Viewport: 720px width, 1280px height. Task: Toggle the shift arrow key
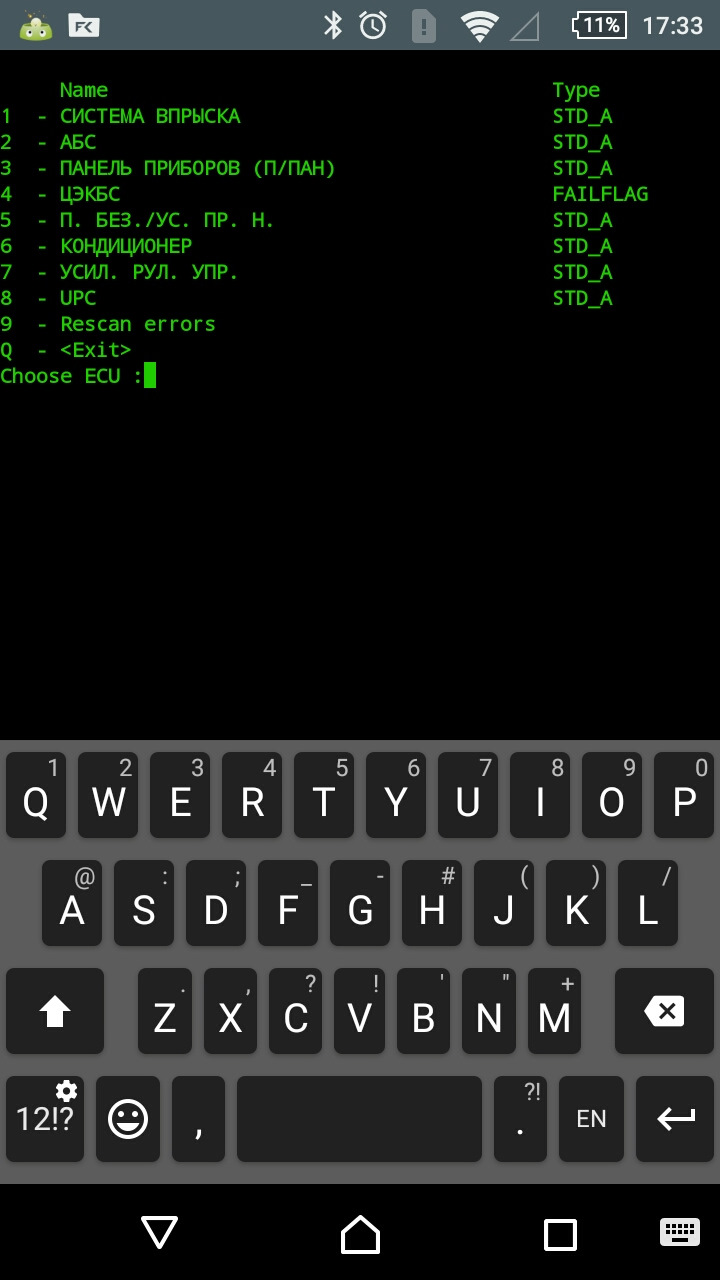[55, 1011]
